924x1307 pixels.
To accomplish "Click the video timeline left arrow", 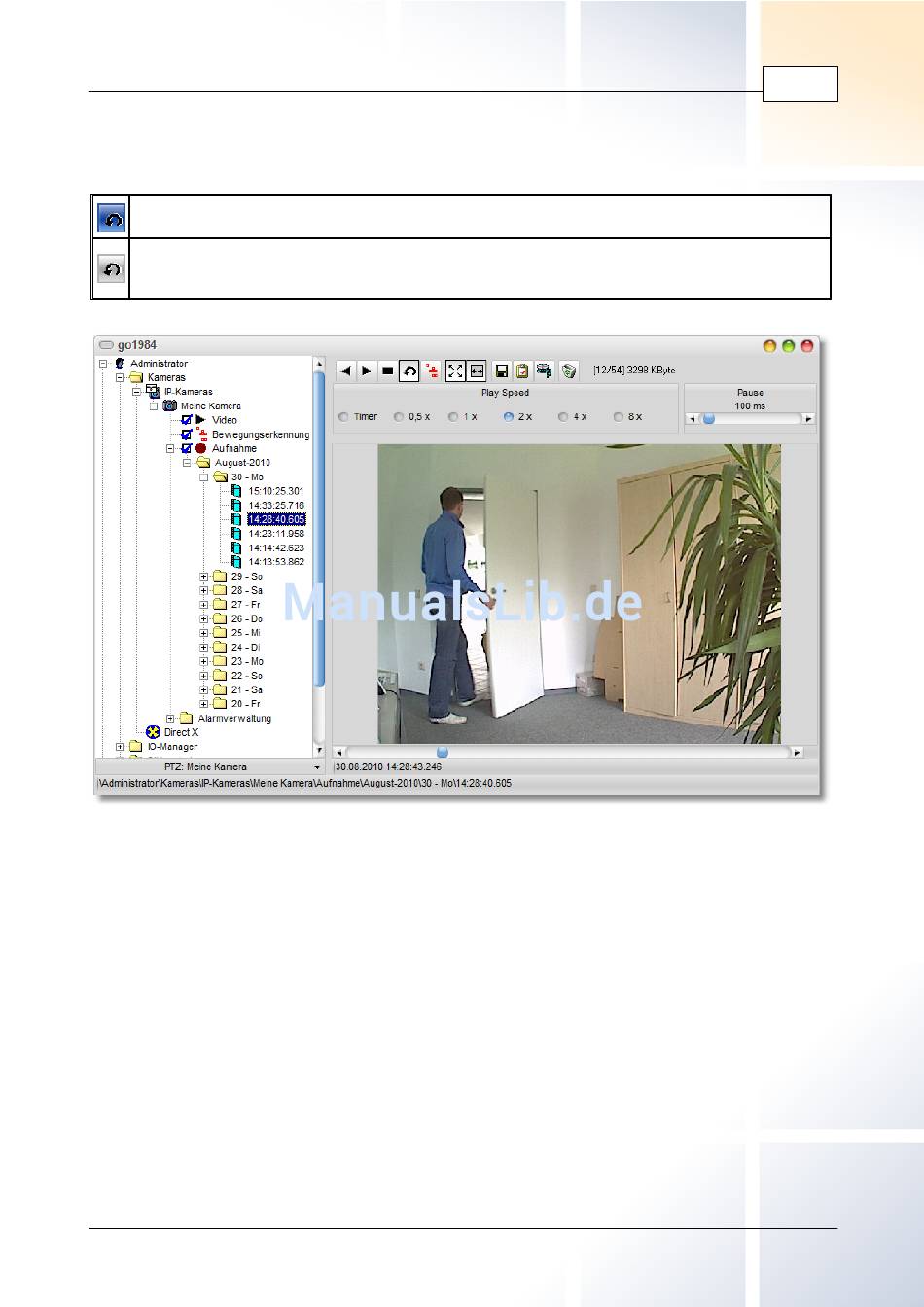I will click(x=339, y=752).
